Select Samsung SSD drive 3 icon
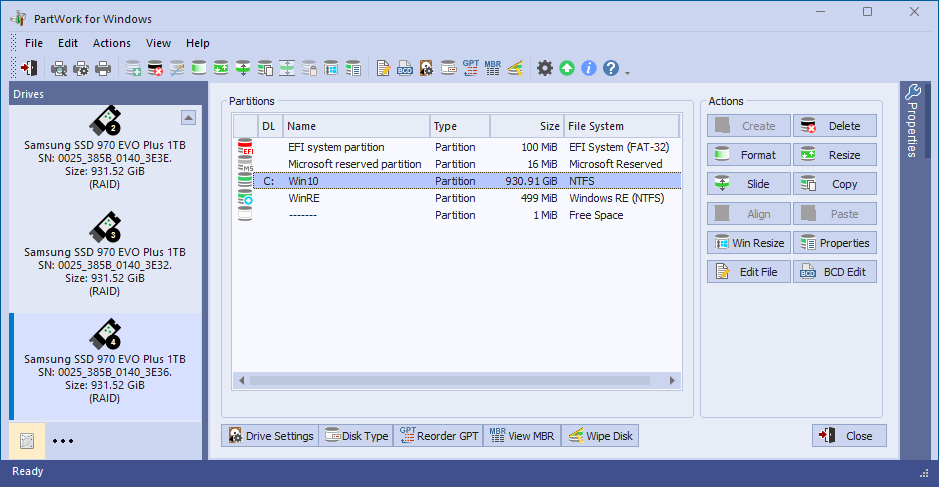939x487 pixels. 105,228
